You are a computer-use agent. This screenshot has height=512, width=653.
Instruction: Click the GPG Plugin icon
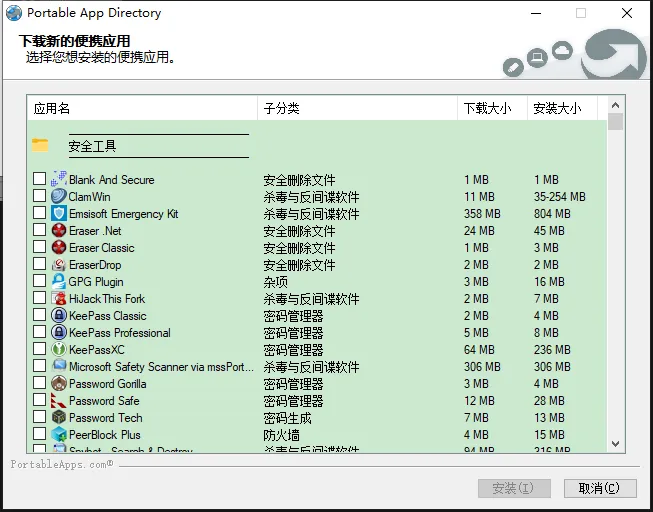(59, 282)
